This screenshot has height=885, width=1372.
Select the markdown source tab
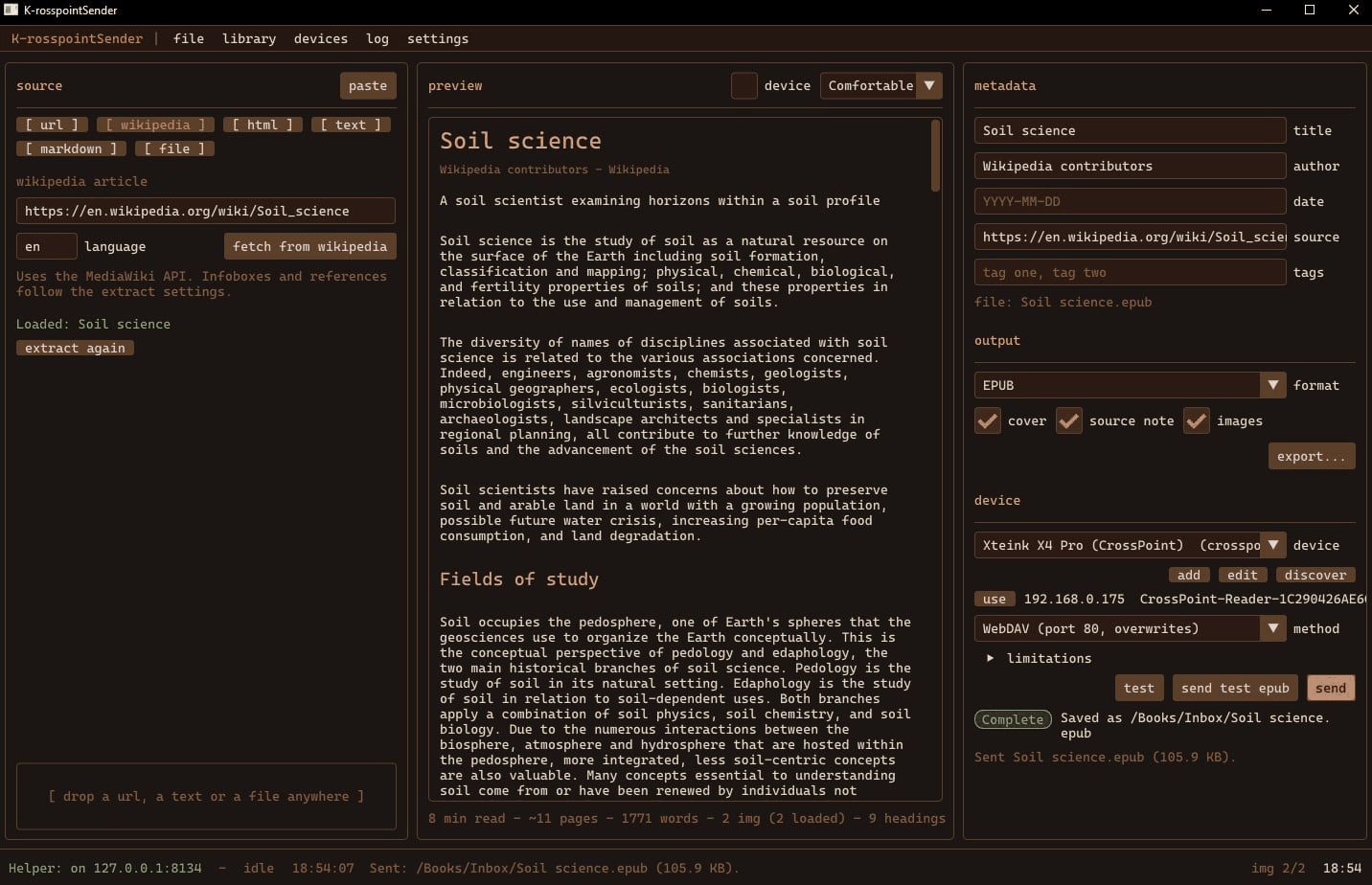pyautogui.click(x=71, y=148)
